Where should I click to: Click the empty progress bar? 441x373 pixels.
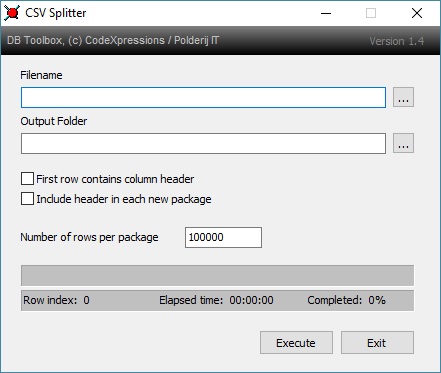[217, 275]
